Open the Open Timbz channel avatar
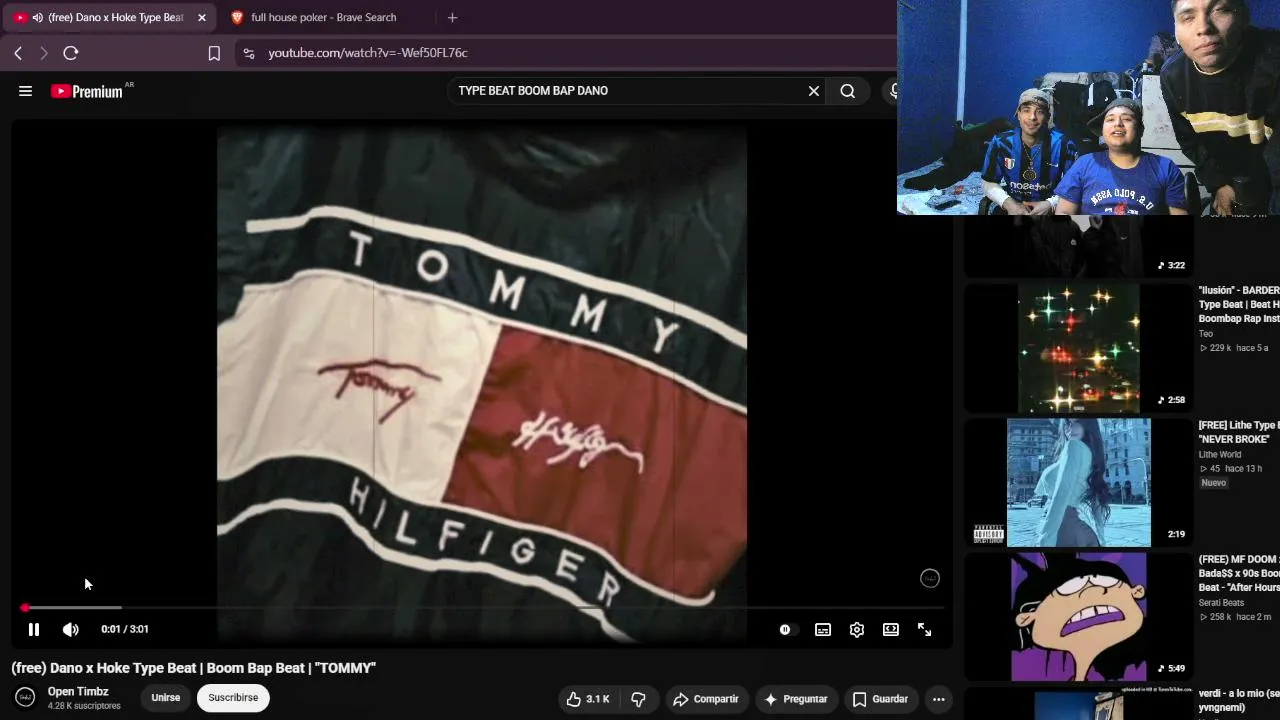This screenshot has width=1280, height=720. point(25,697)
